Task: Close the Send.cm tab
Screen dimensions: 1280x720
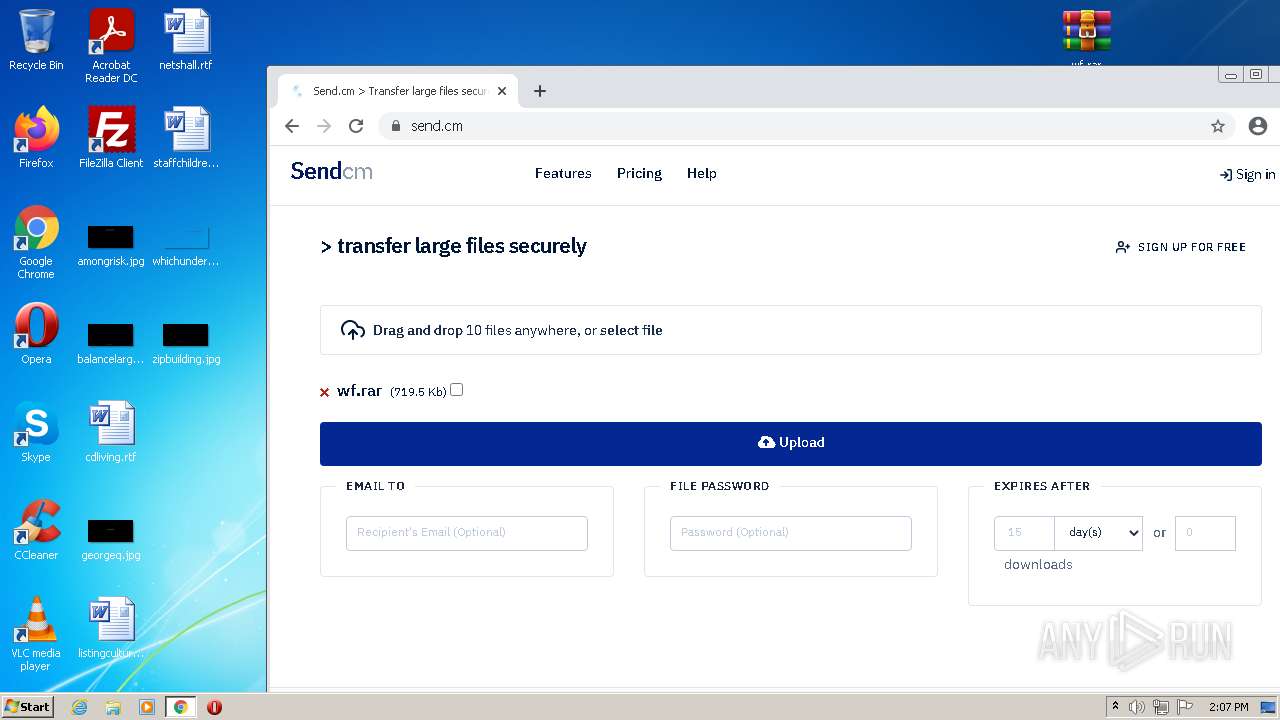Action: tap(502, 91)
